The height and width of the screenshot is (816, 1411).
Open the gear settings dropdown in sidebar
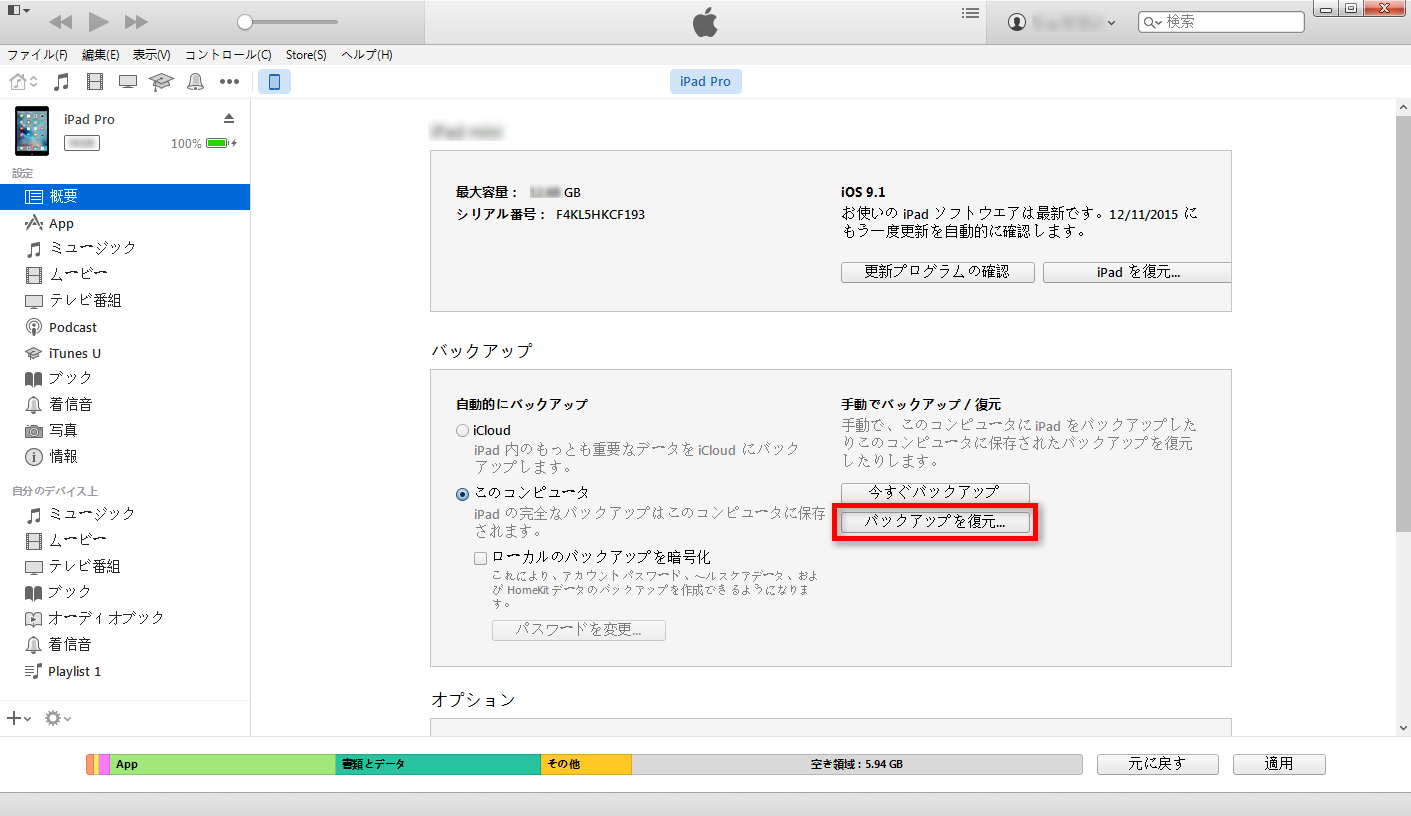coord(58,718)
